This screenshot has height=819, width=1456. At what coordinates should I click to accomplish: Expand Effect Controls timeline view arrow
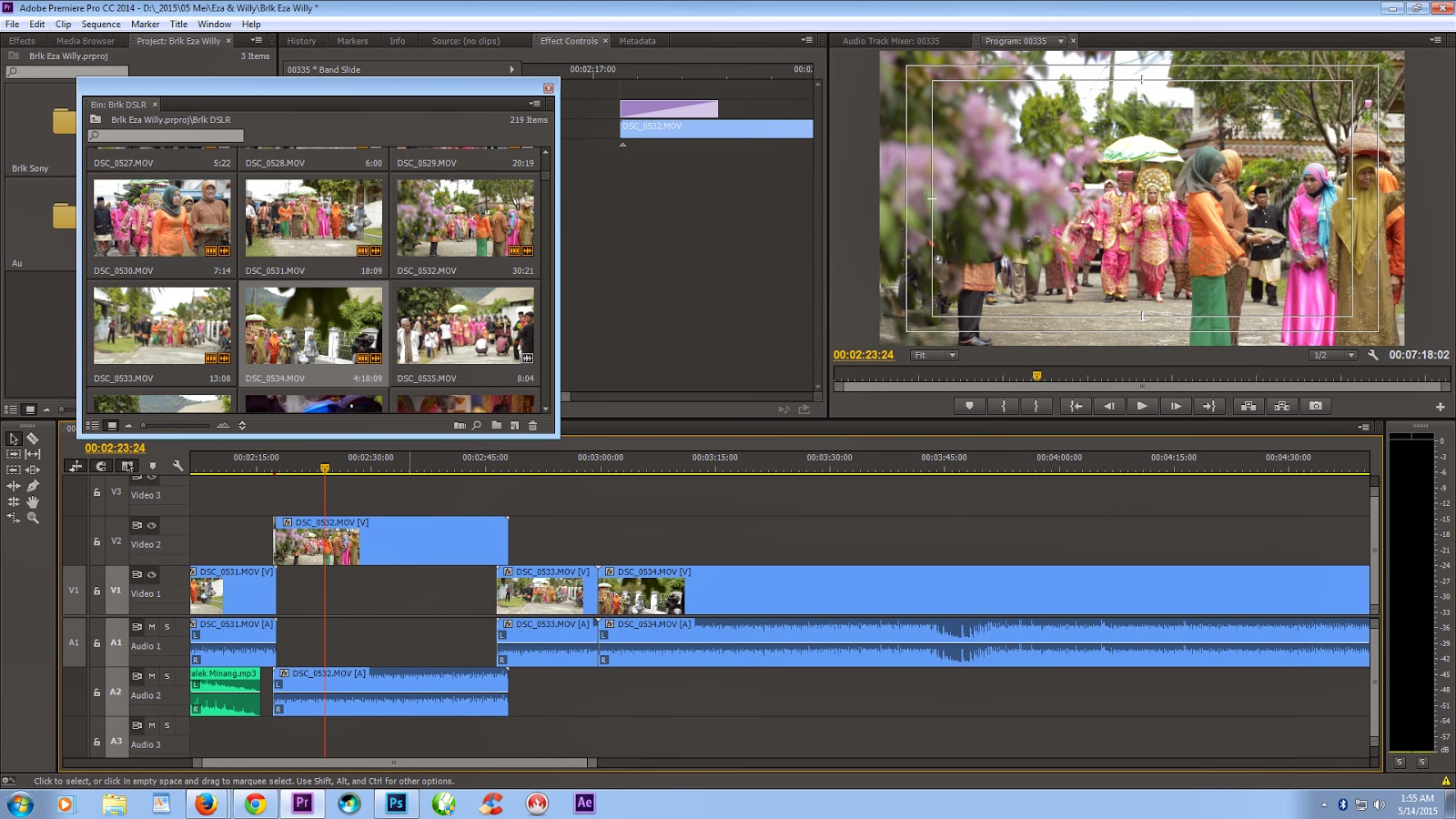(512, 69)
